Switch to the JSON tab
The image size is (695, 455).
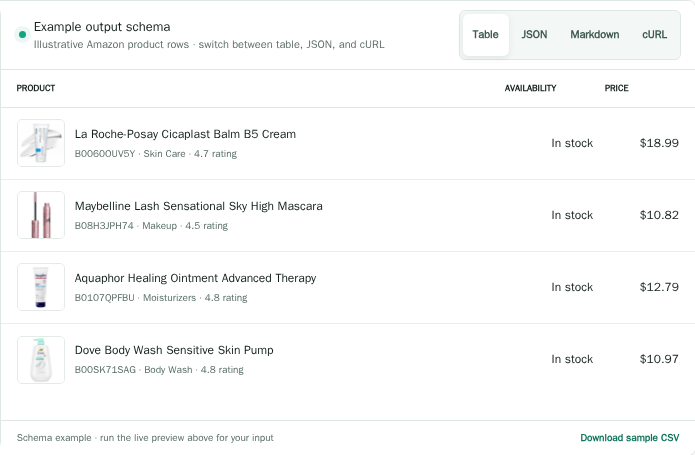pyautogui.click(x=534, y=35)
